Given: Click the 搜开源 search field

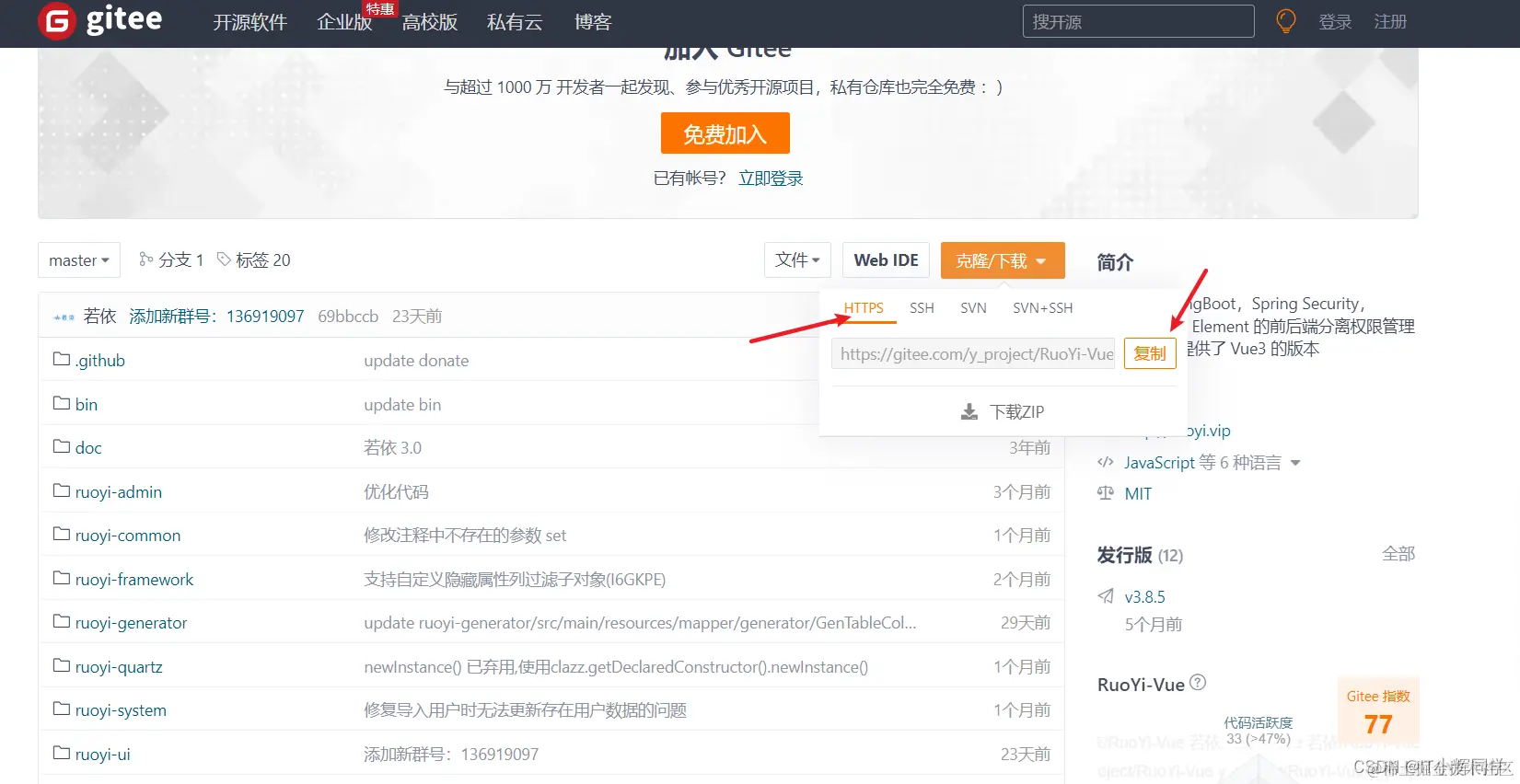Looking at the screenshot, I should pyautogui.click(x=1138, y=21).
